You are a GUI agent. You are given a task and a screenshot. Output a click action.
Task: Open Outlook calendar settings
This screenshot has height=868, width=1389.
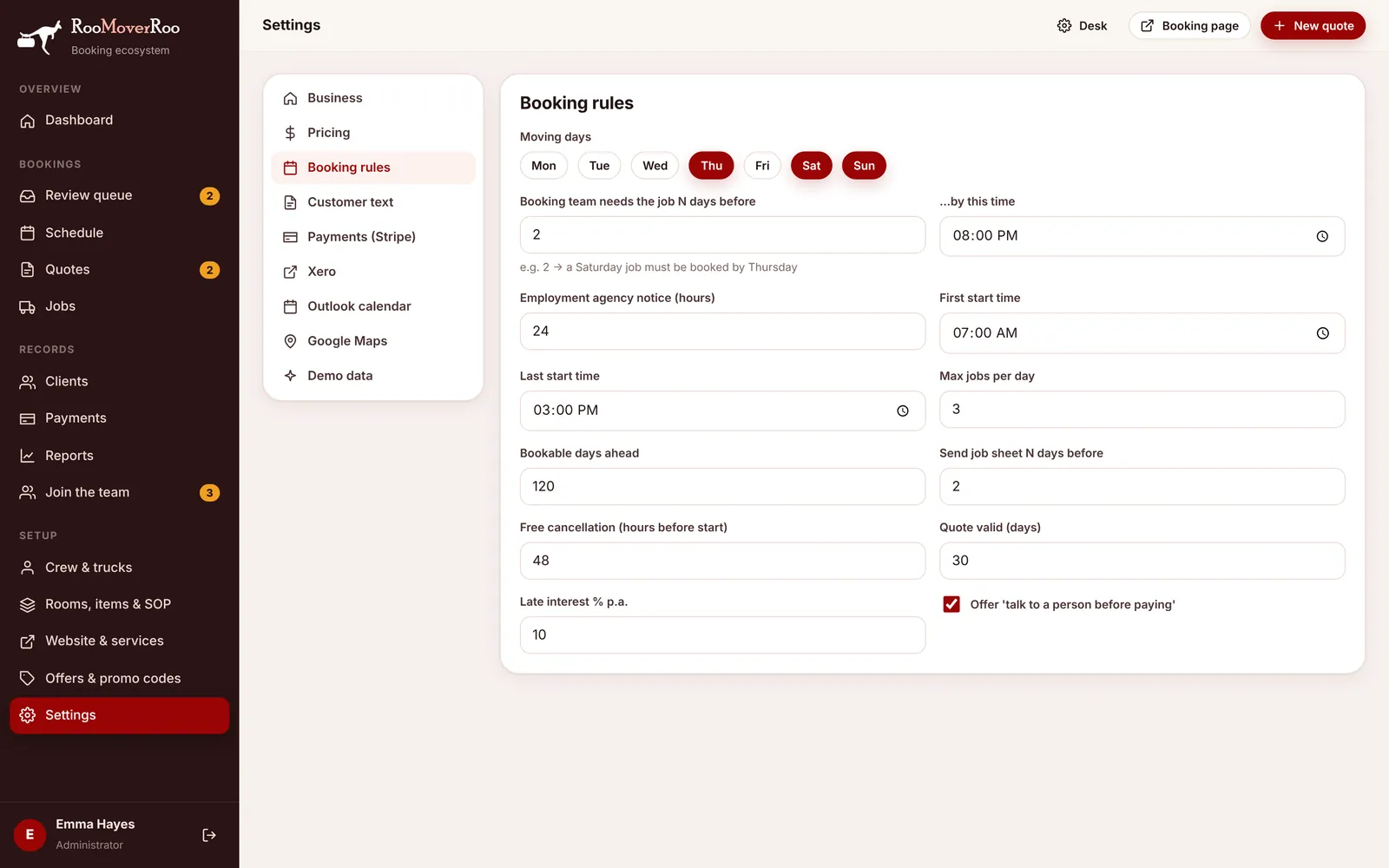pos(373,306)
